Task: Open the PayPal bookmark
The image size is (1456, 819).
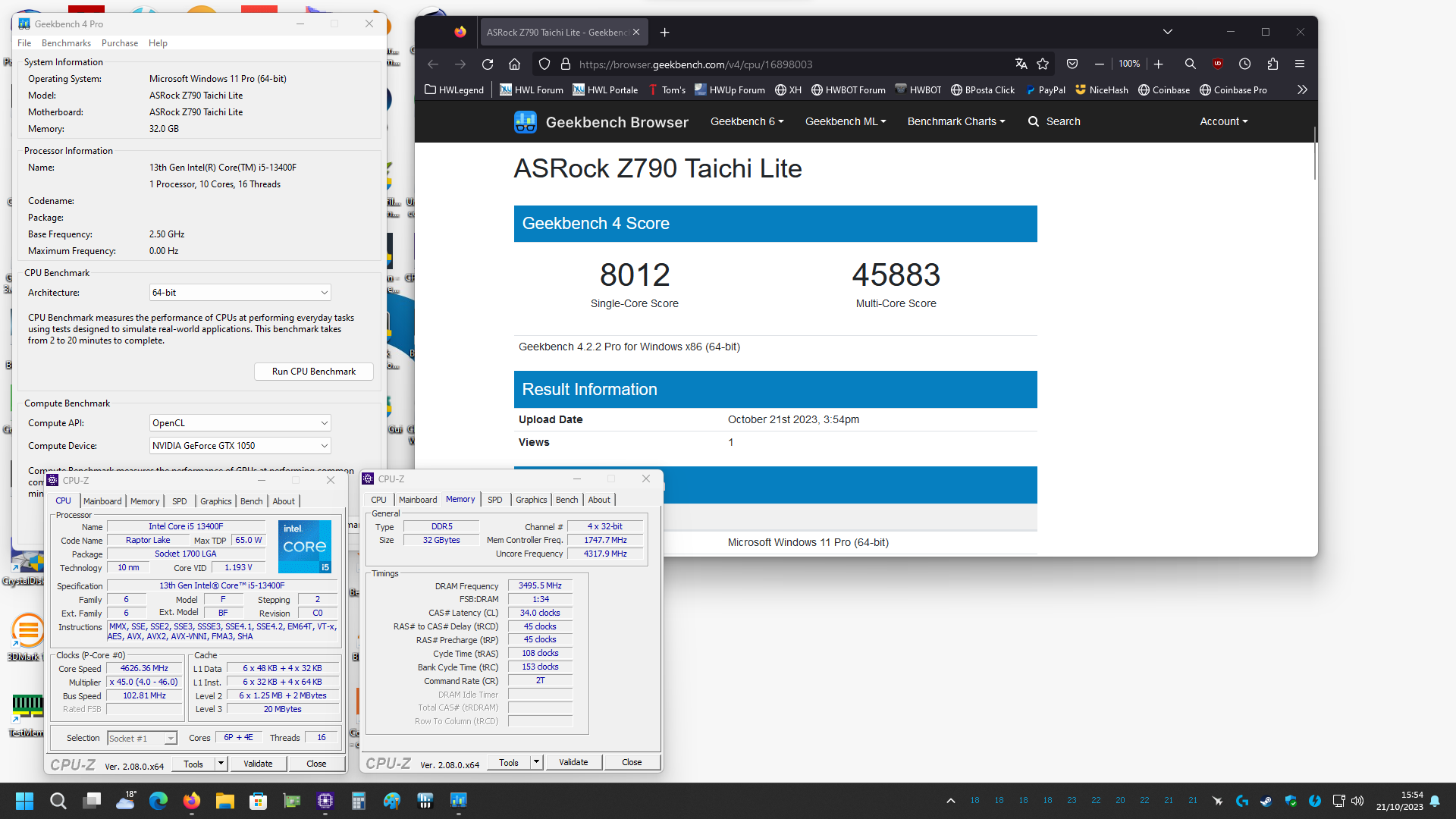Action: coord(1045,89)
